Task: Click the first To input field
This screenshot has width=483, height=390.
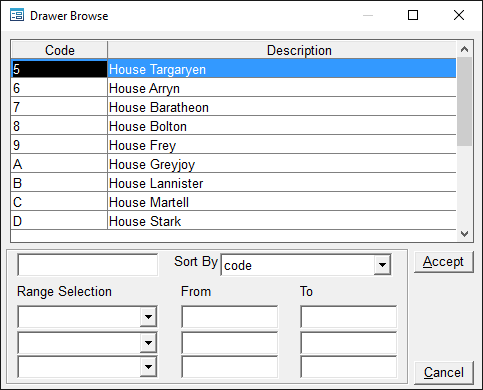Action: [349, 317]
